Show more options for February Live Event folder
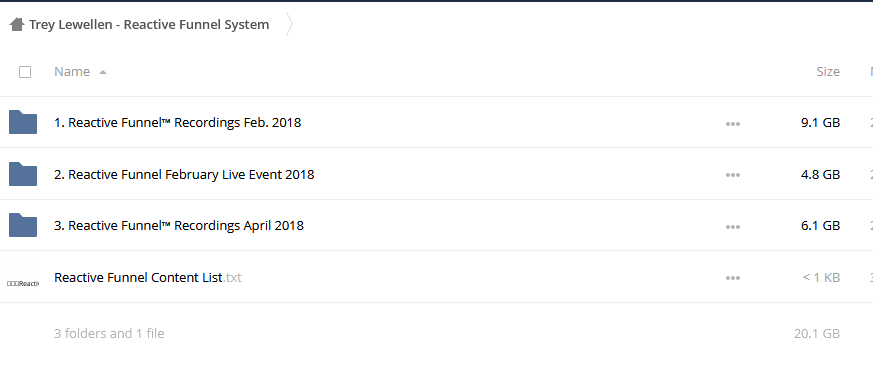Screen dimensions: 873x370 click(733, 175)
